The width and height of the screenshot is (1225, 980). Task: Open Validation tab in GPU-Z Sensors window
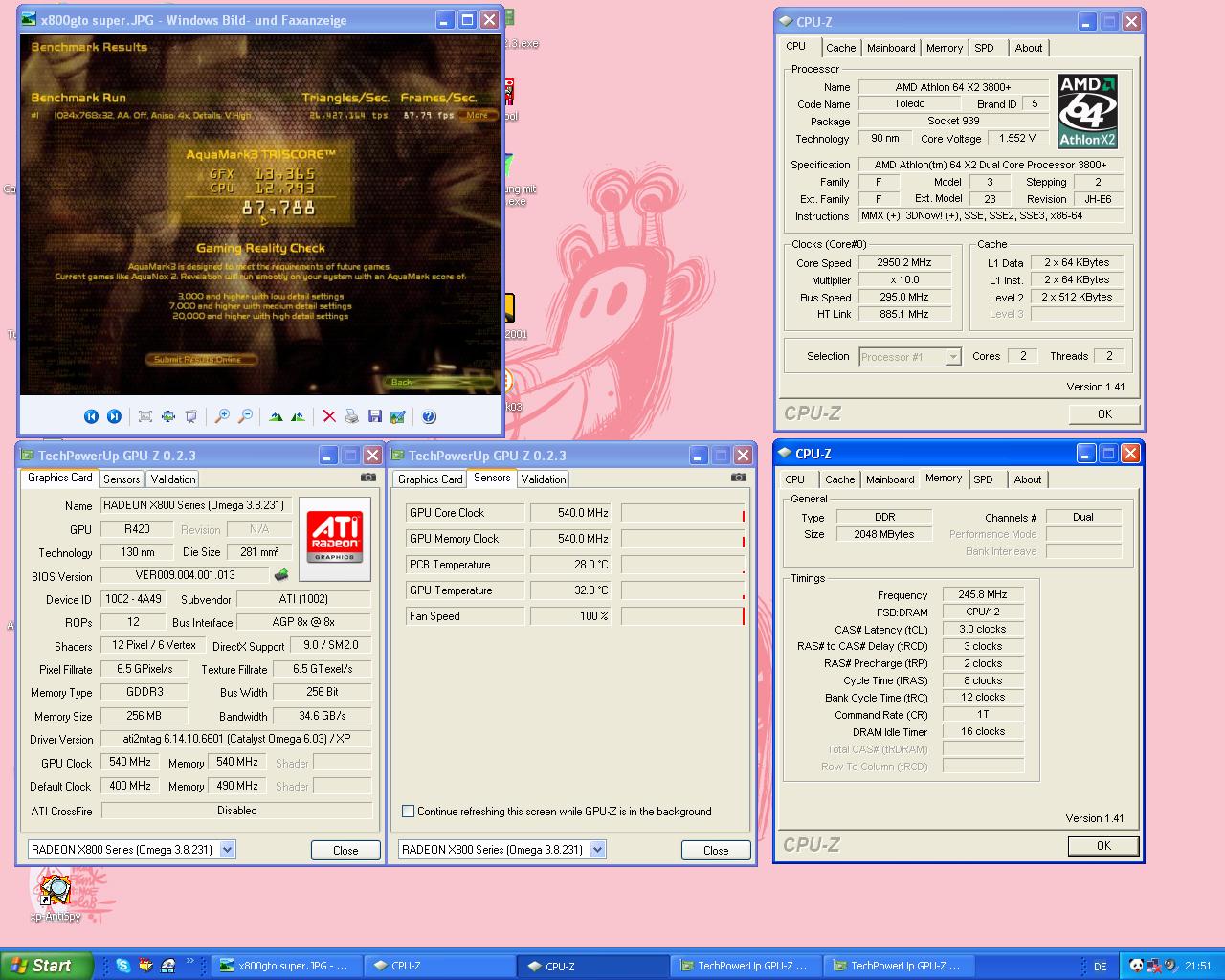544,479
